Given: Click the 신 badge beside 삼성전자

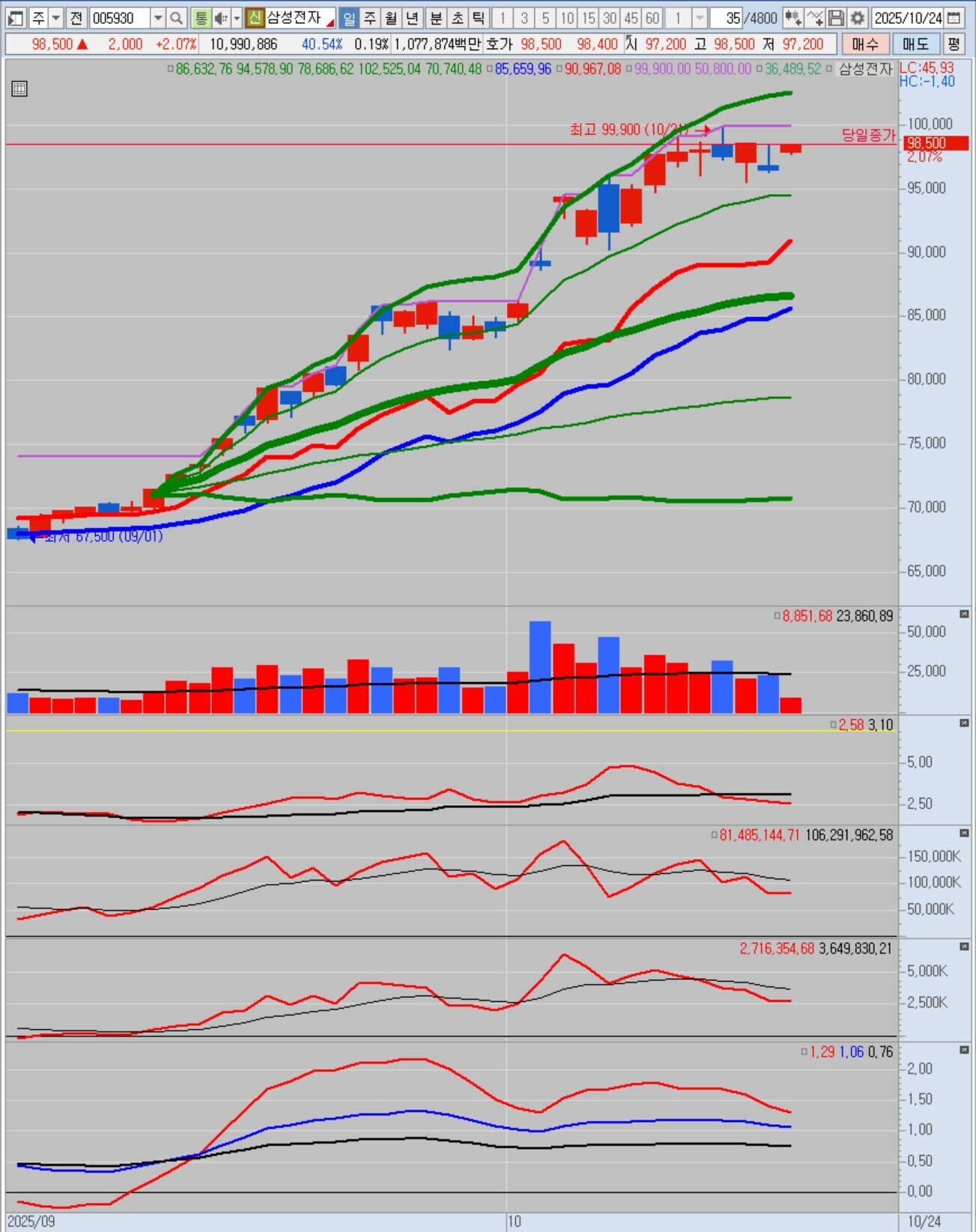Looking at the screenshot, I should tap(255, 18).
